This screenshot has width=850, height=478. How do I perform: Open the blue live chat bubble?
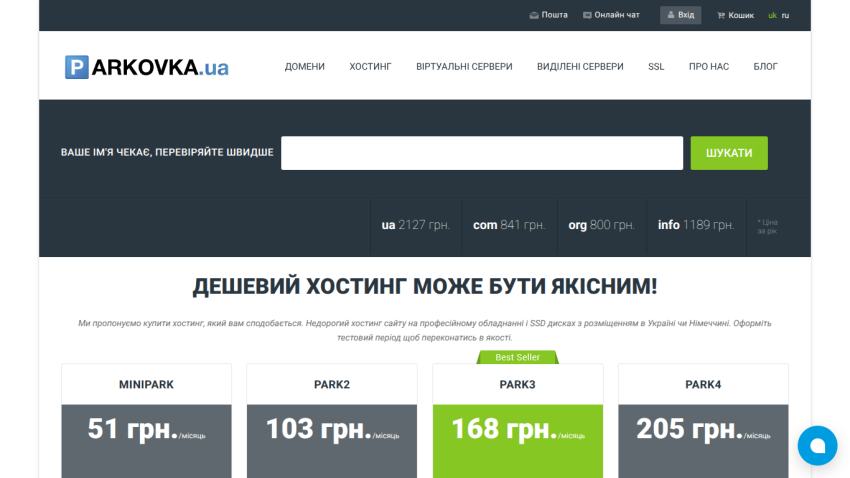(x=817, y=445)
